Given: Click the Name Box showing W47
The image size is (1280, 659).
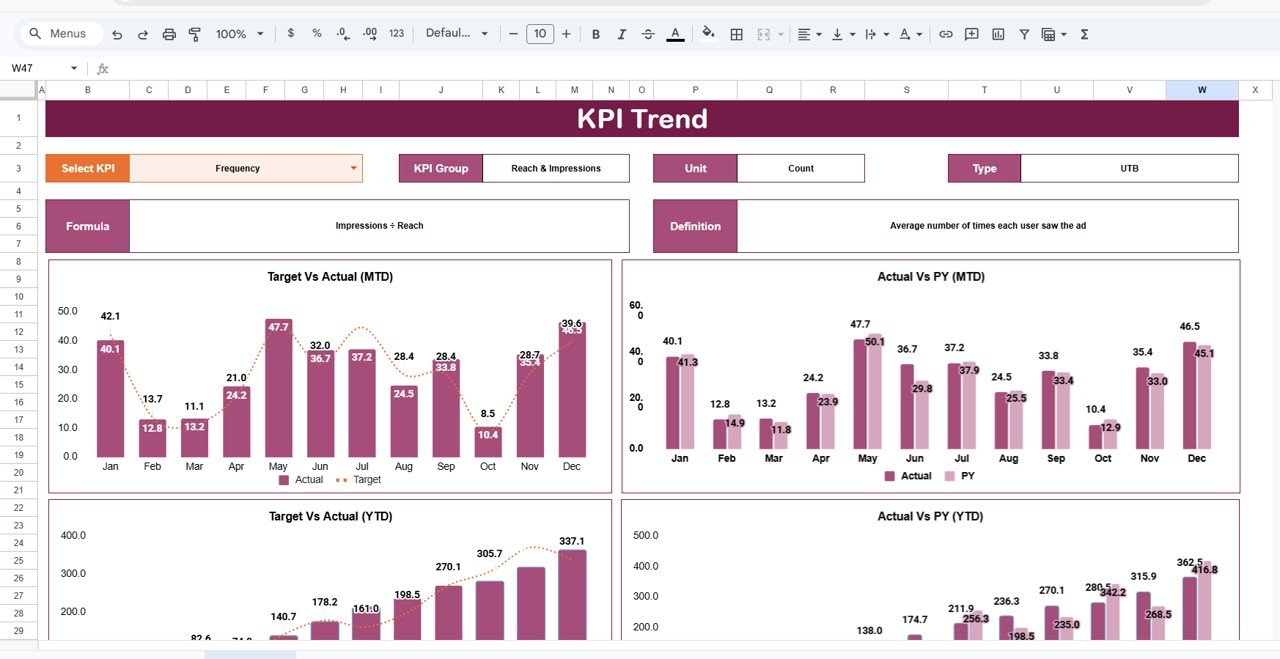Looking at the screenshot, I should [x=32, y=67].
